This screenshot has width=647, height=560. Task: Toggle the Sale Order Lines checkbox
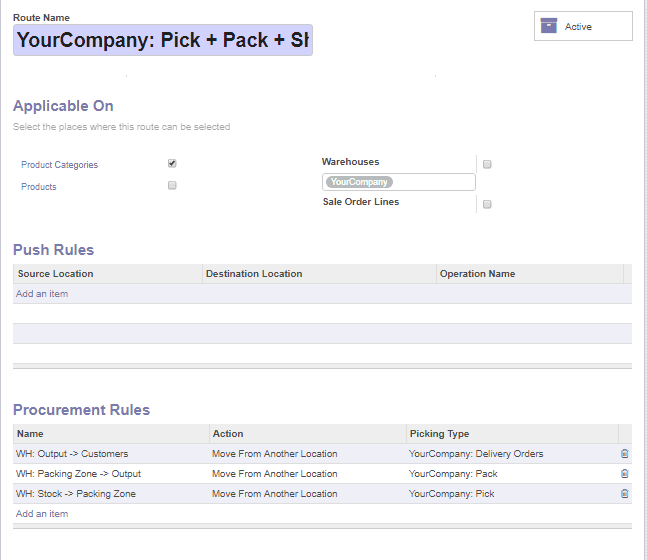coord(487,204)
